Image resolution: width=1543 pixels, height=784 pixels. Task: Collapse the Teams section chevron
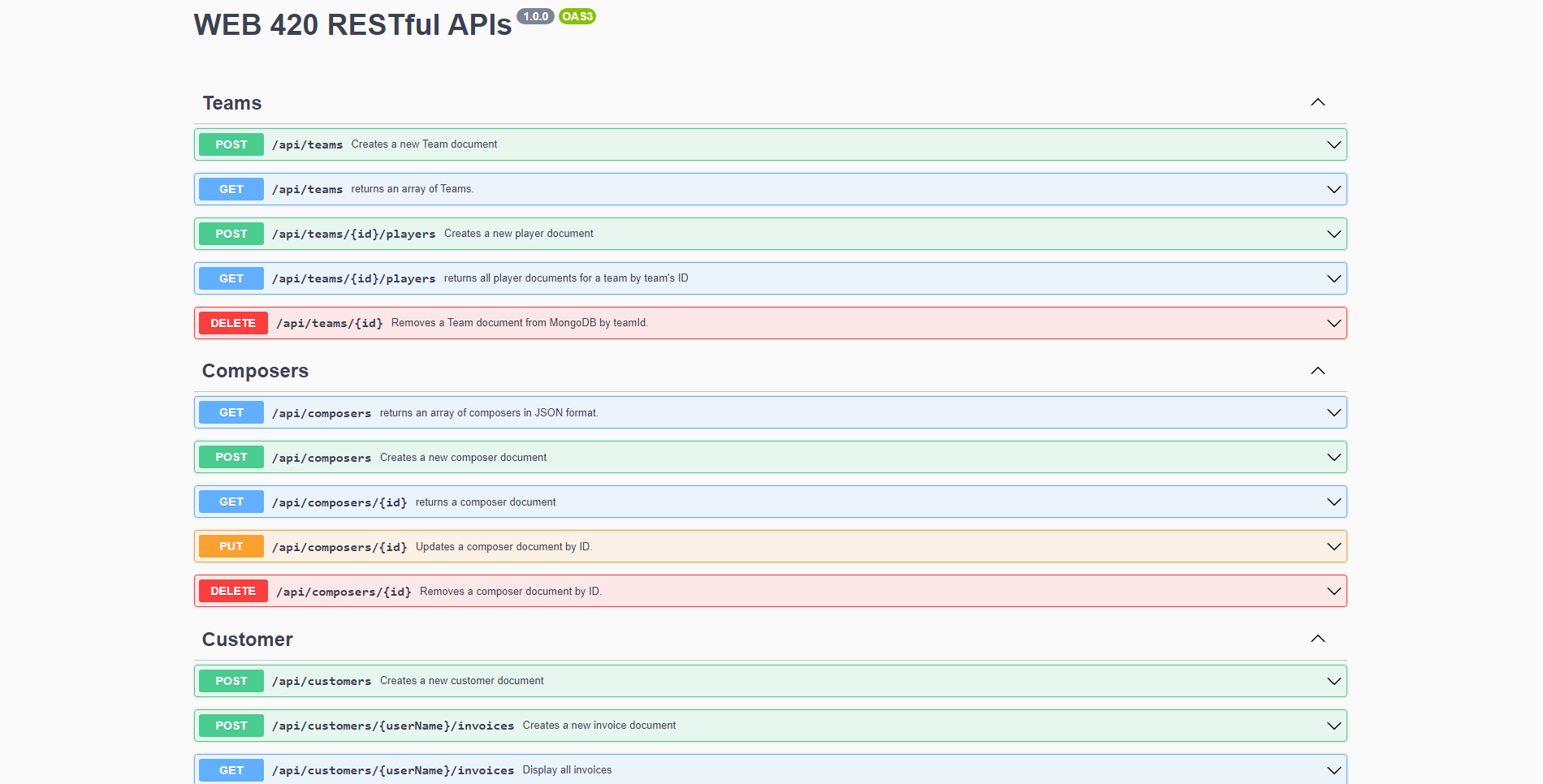[x=1317, y=102]
